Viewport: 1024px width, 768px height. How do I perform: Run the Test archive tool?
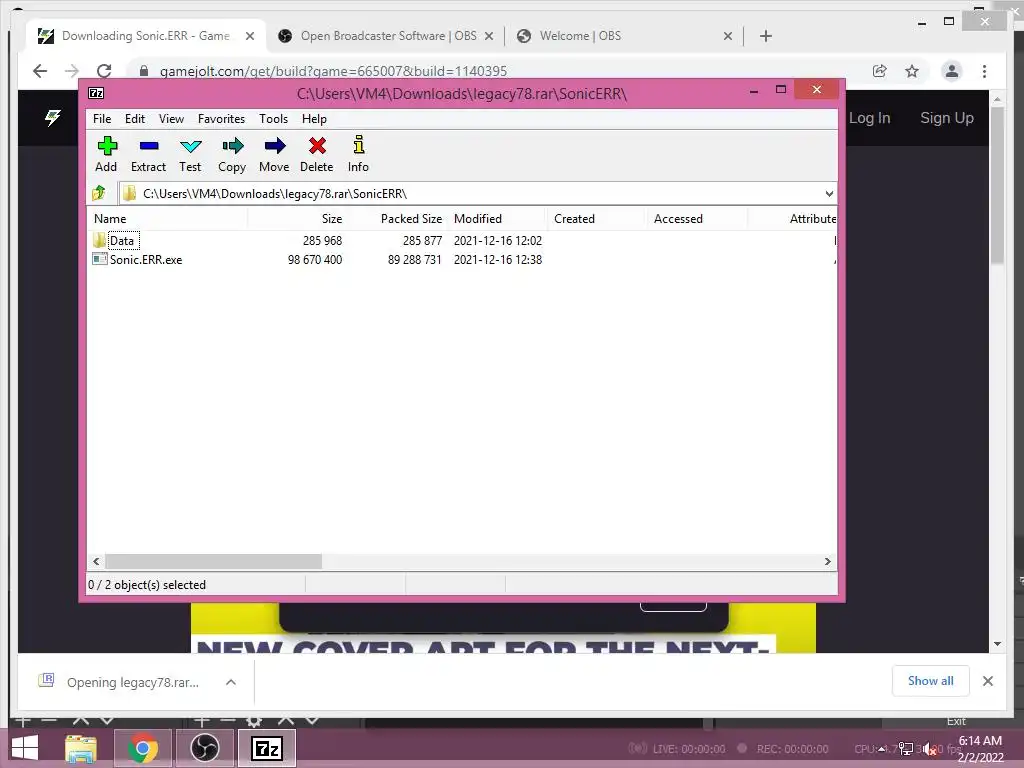pos(190,155)
